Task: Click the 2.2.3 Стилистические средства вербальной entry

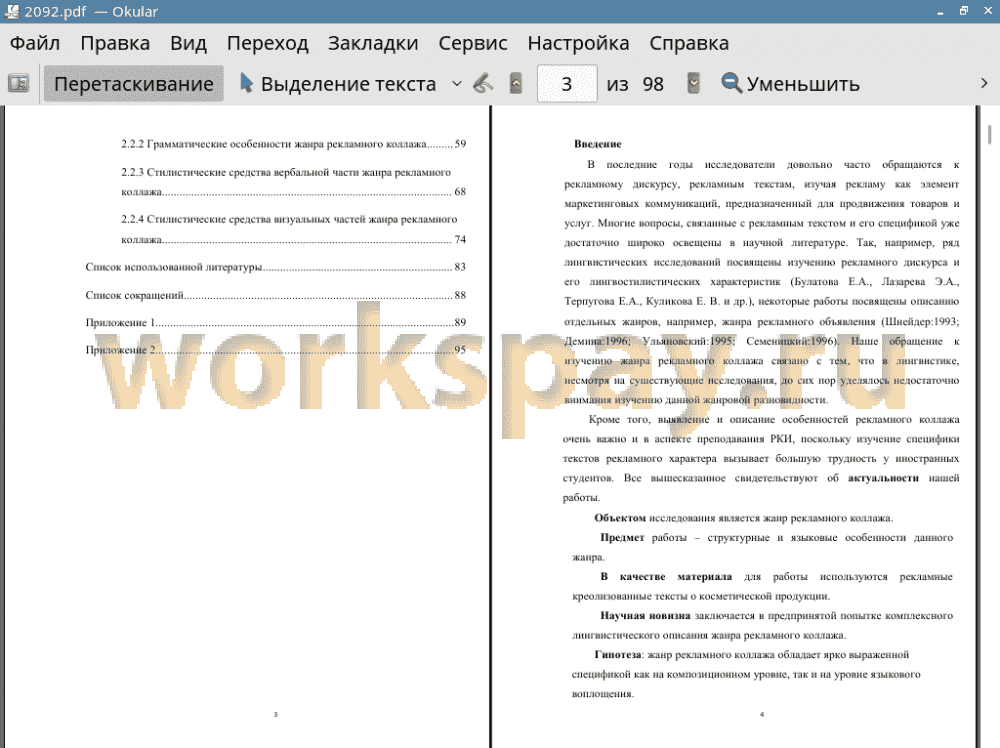Action: click(x=293, y=182)
